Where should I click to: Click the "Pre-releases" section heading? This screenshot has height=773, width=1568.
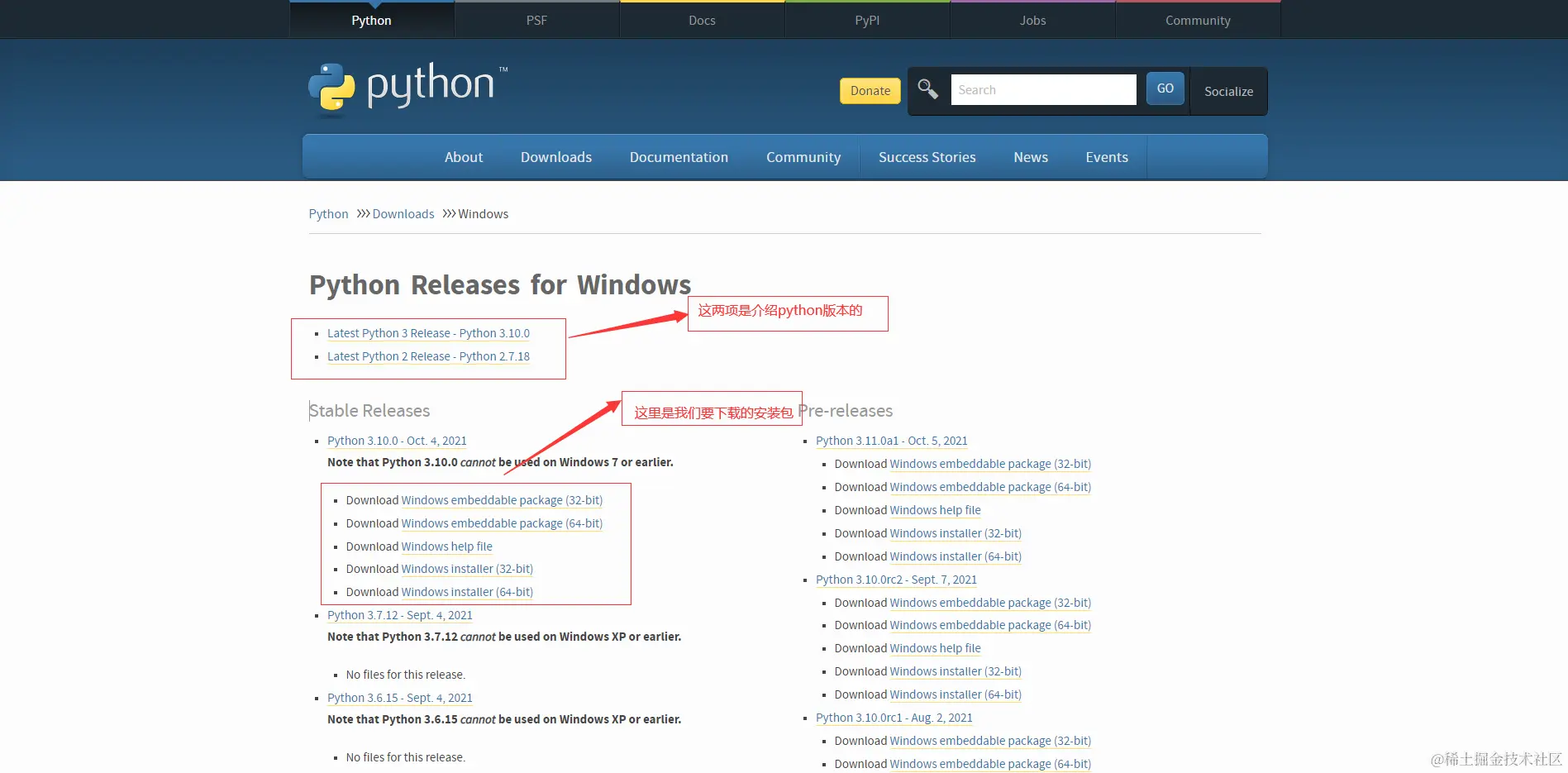tap(846, 411)
